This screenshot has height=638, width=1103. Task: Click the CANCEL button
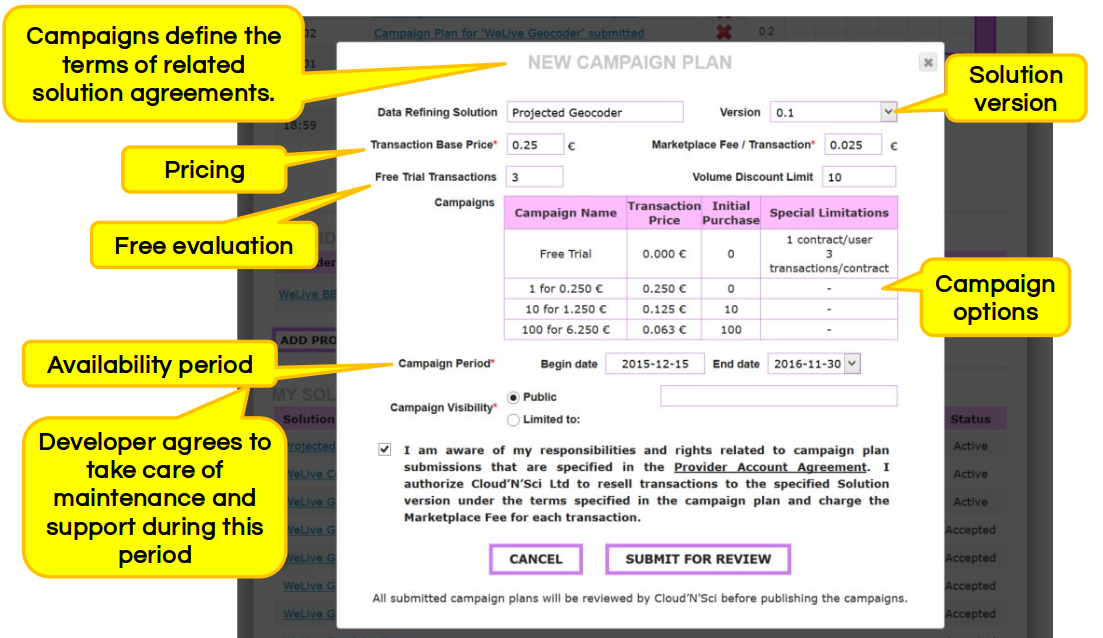pos(536,559)
